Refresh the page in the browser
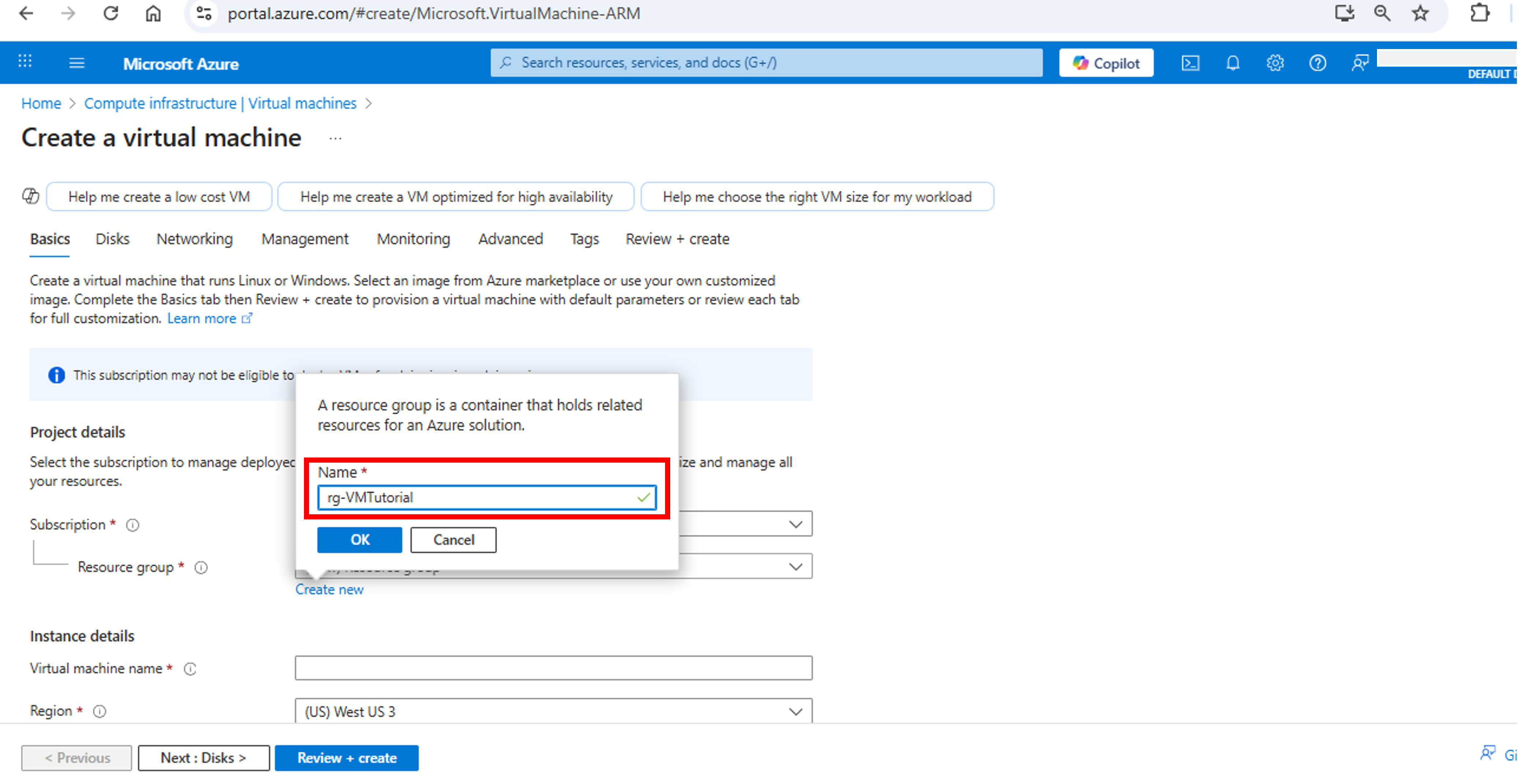1518x784 pixels. point(110,13)
